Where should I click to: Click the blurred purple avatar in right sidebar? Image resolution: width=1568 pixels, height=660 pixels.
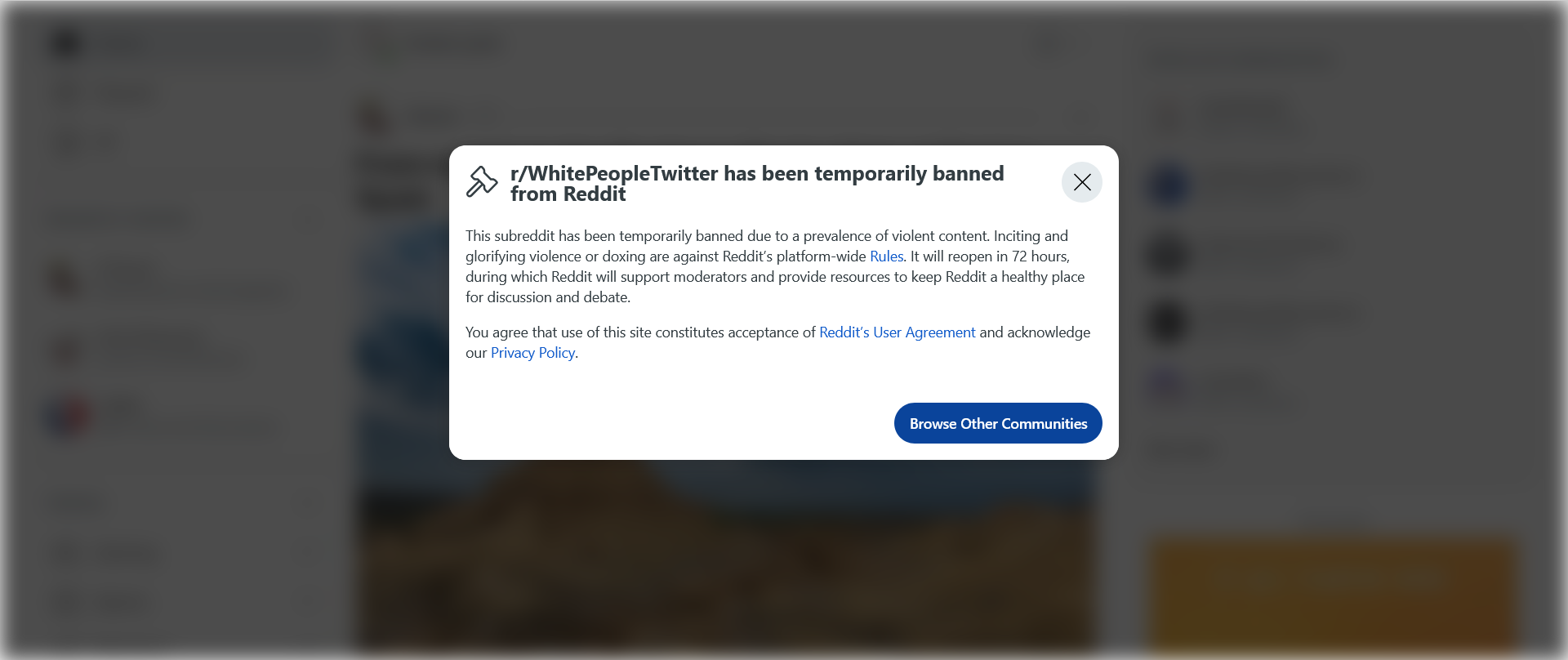[1166, 383]
